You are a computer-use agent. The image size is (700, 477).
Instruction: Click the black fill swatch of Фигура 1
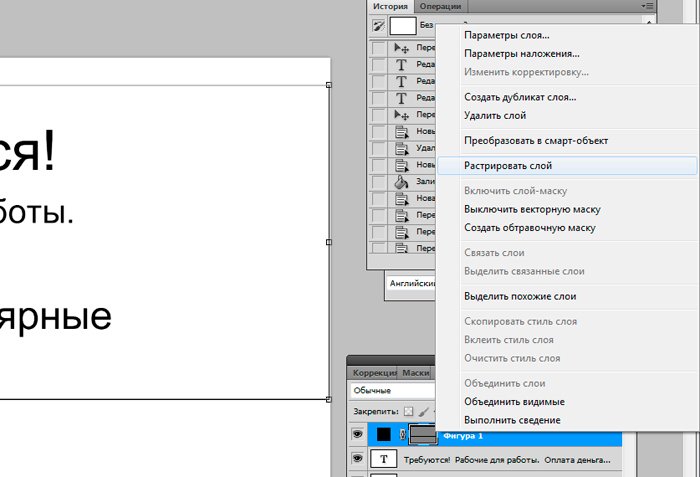tap(383, 435)
